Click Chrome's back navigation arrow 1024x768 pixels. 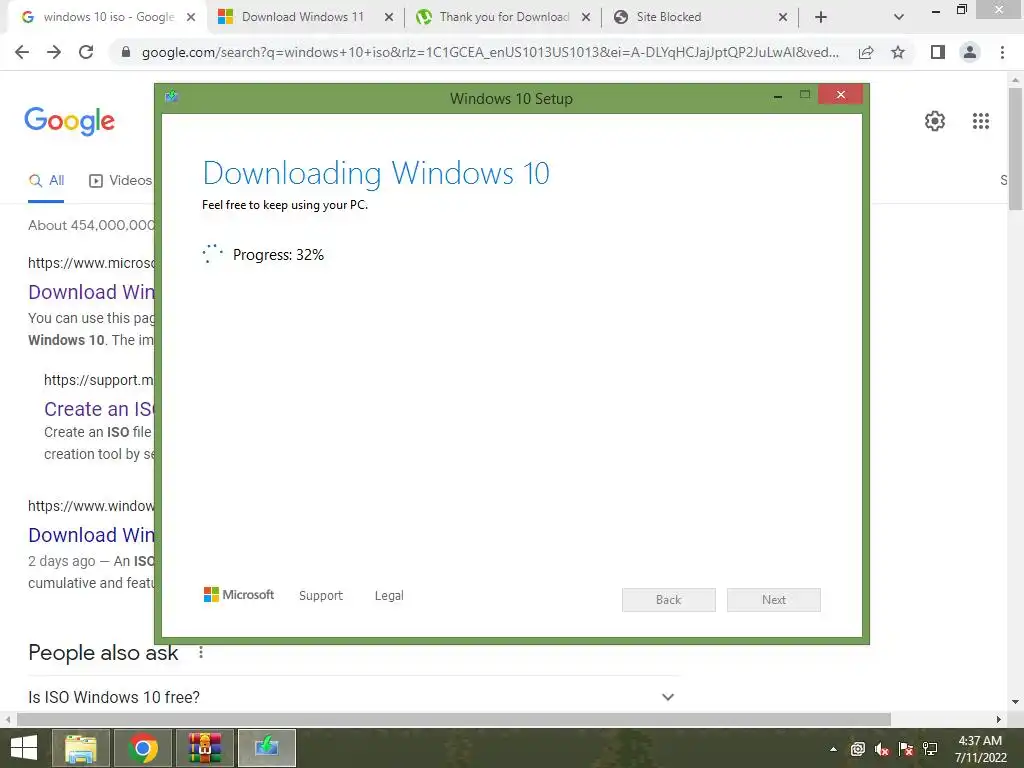coord(22,52)
